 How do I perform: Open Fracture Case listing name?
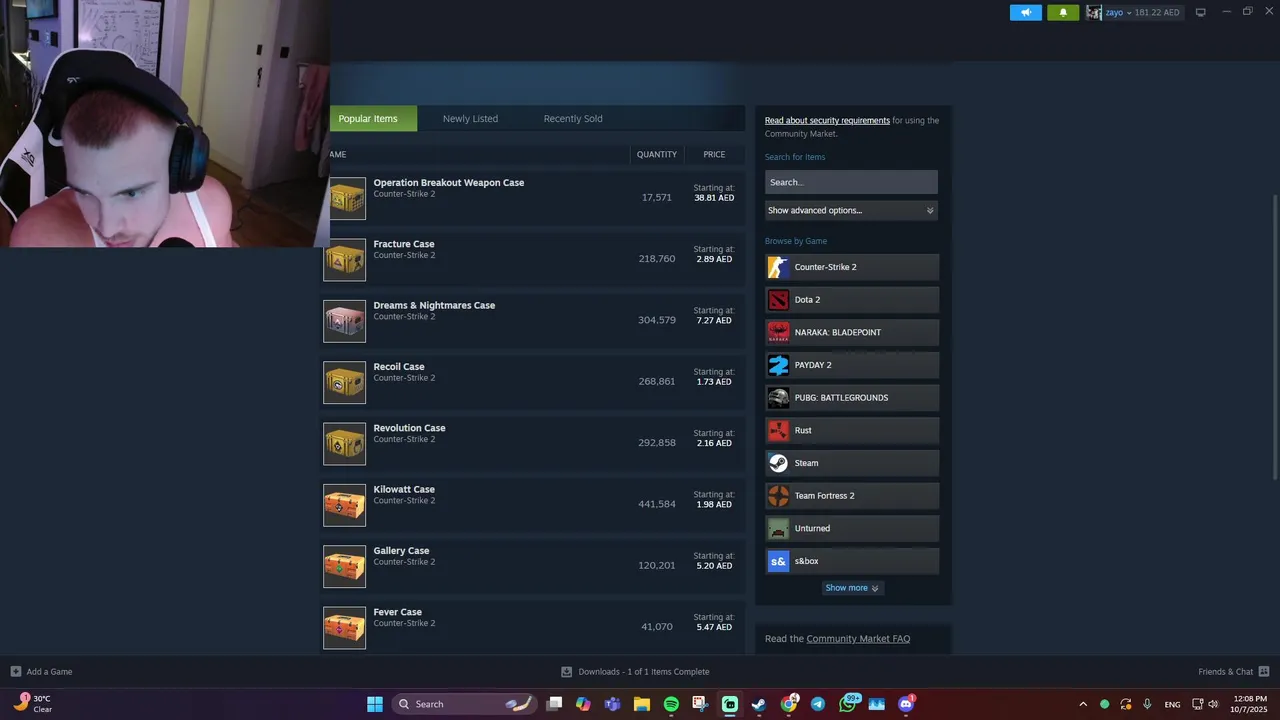[x=404, y=244]
